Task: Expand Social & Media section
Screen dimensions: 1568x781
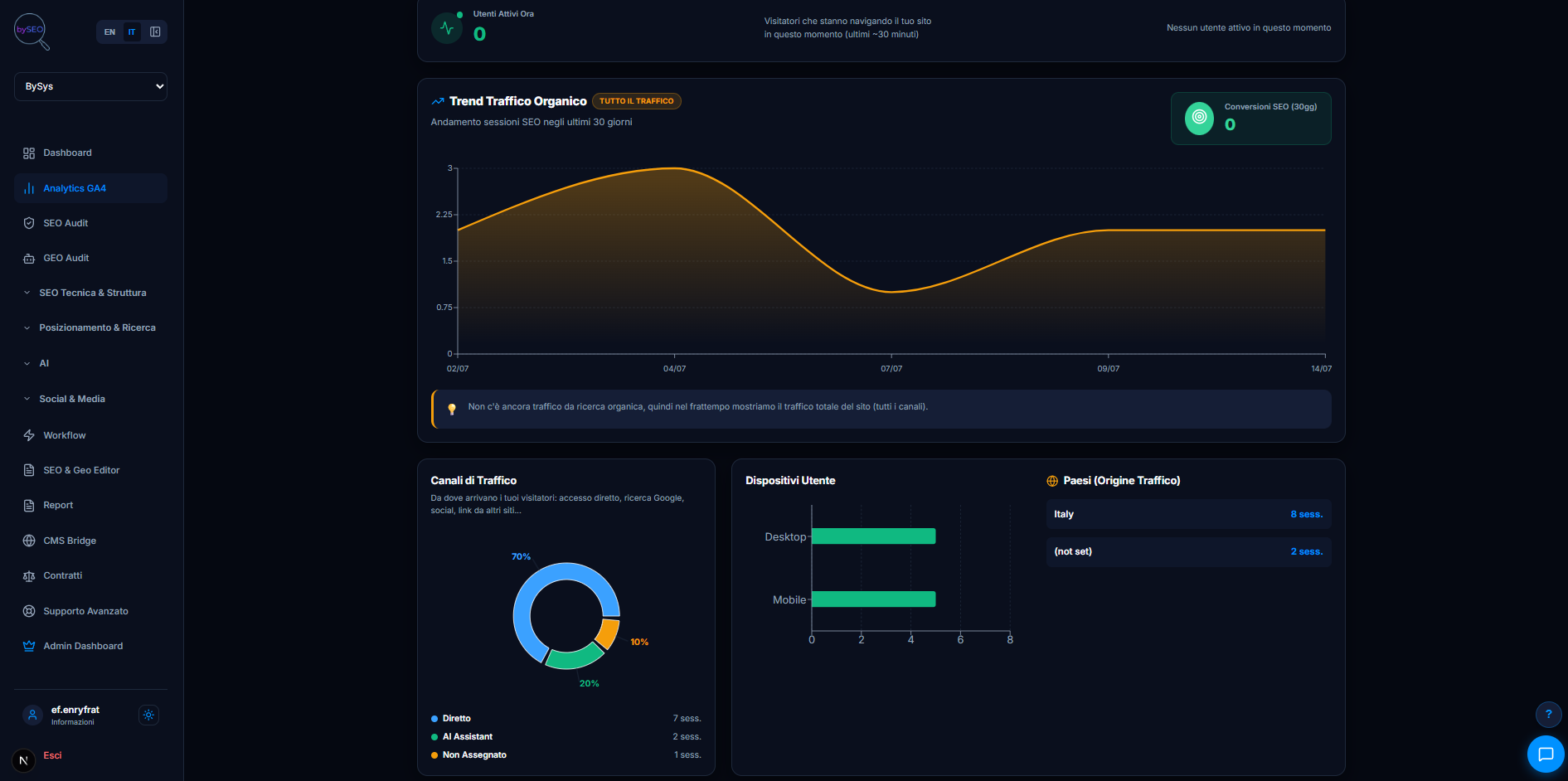Action: pyautogui.click(x=90, y=399)
